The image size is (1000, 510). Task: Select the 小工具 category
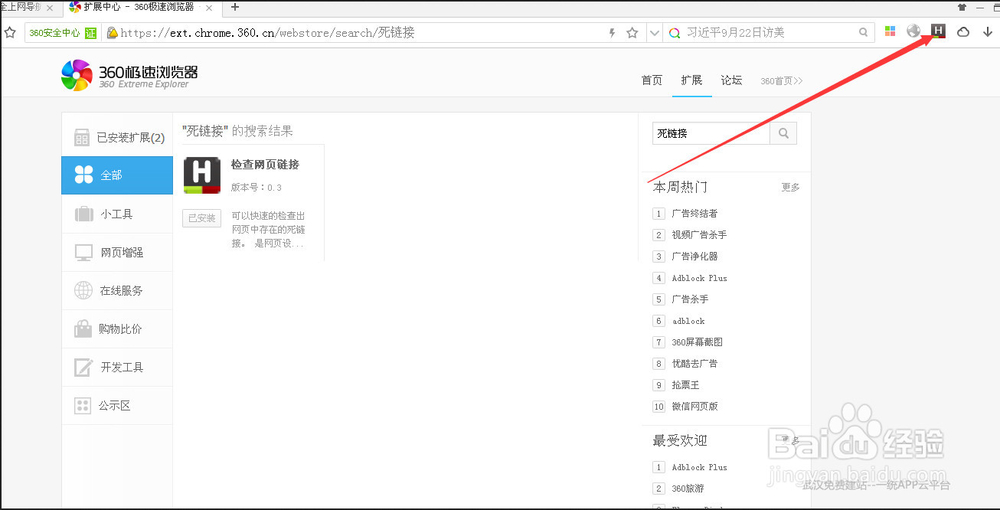[x=117, y=214]
